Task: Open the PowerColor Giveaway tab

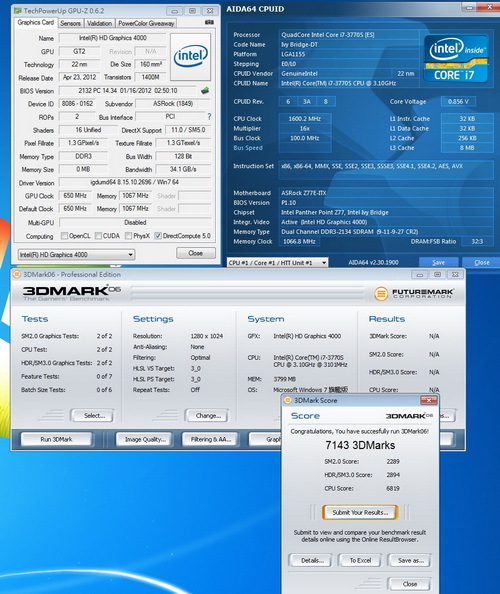Action: point(146,23)
